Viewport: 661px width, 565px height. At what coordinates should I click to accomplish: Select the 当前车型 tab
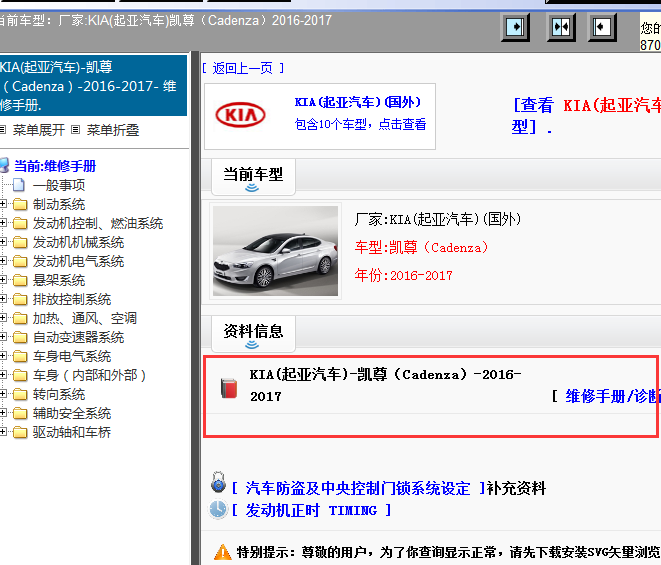[253, 177]
